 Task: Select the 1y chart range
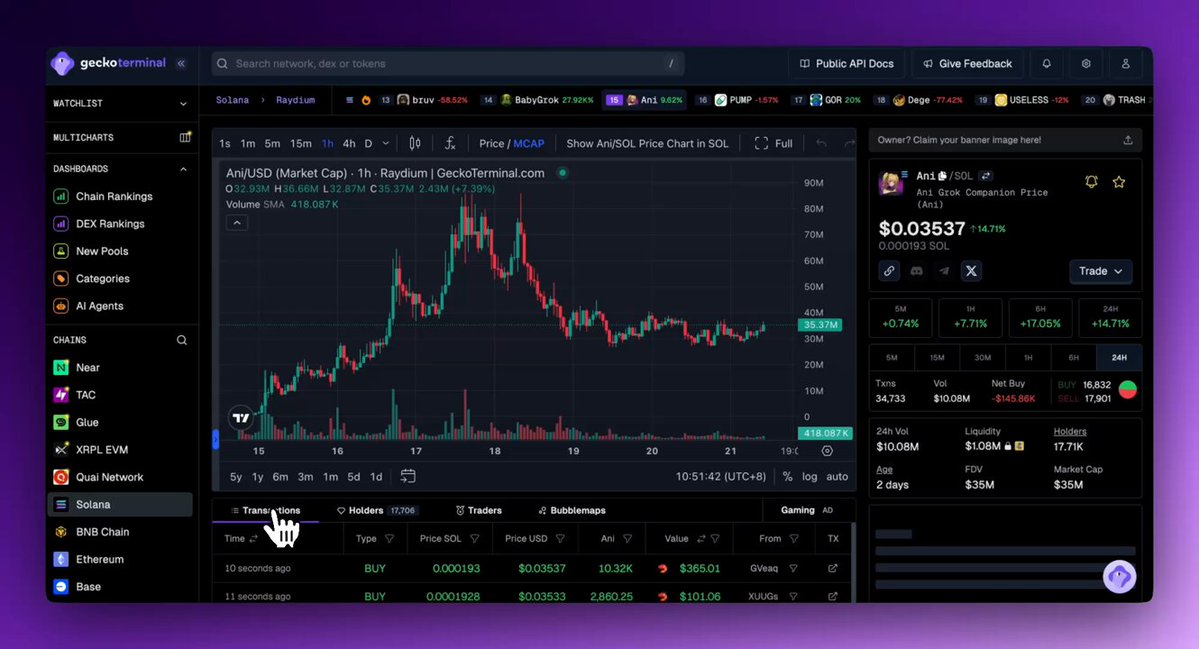[x=258, y=476]
